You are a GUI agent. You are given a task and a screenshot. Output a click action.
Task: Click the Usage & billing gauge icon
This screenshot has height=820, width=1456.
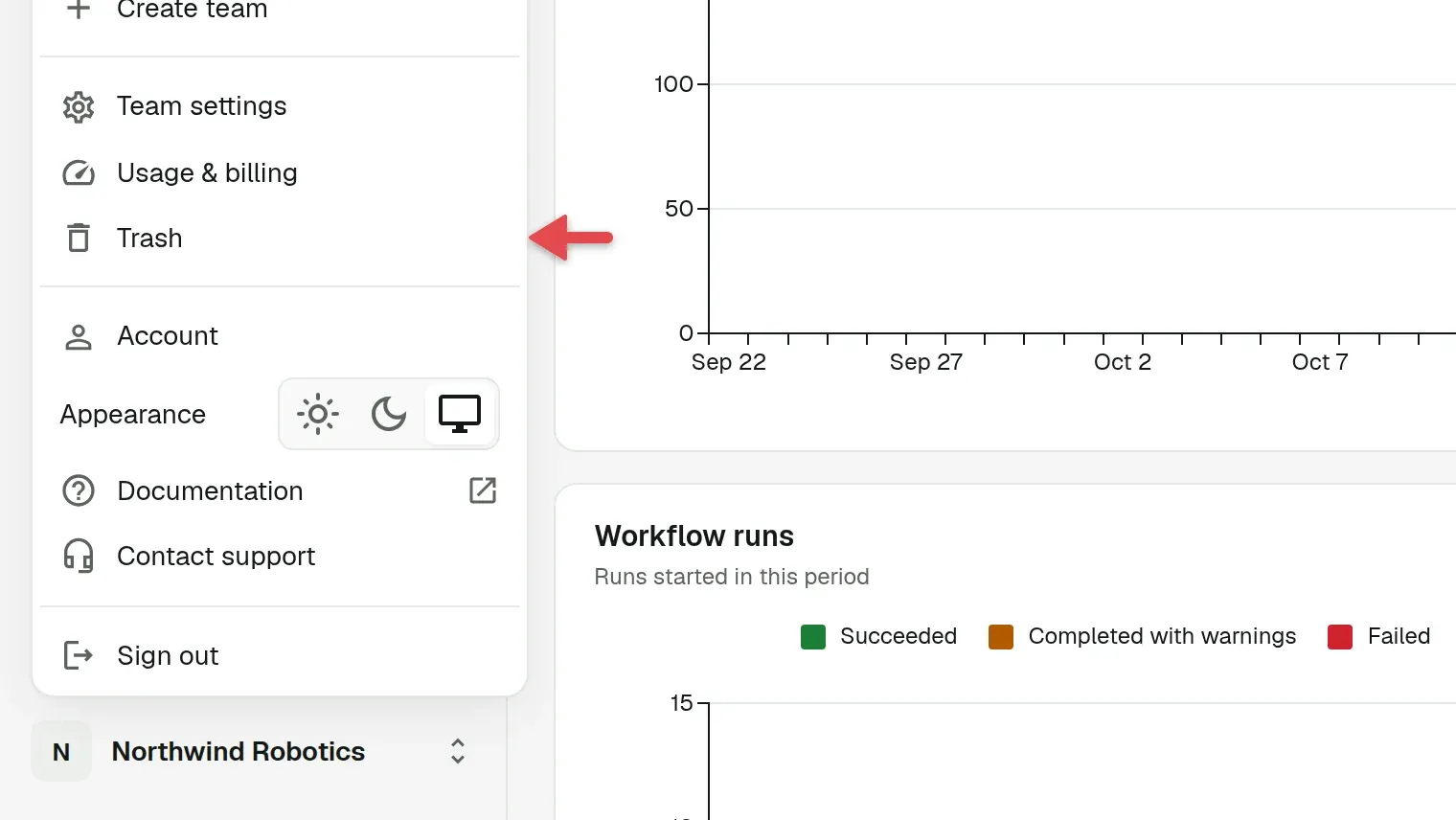point(79,173)
